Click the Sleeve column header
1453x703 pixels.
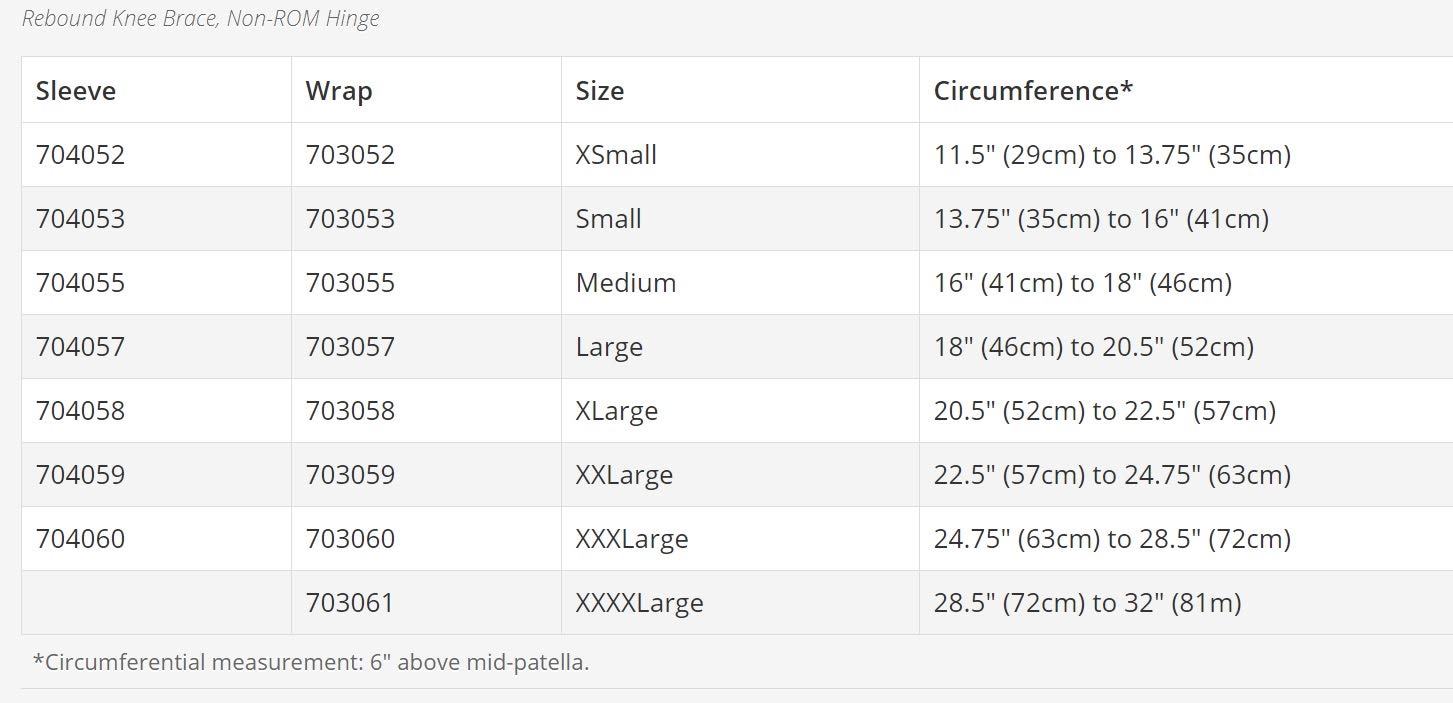pos(76,91)
